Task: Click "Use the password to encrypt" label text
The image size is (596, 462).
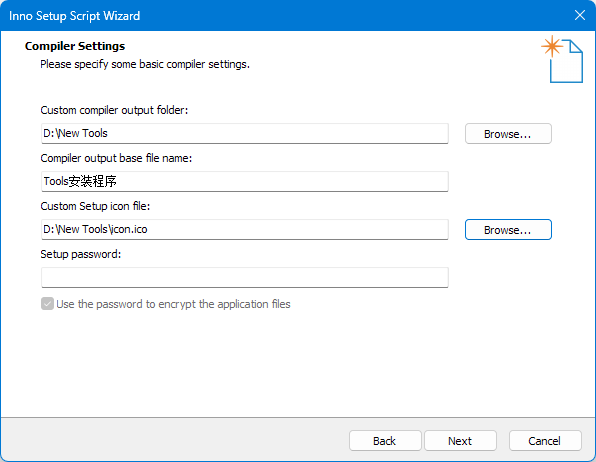Action: coord(126,304)
